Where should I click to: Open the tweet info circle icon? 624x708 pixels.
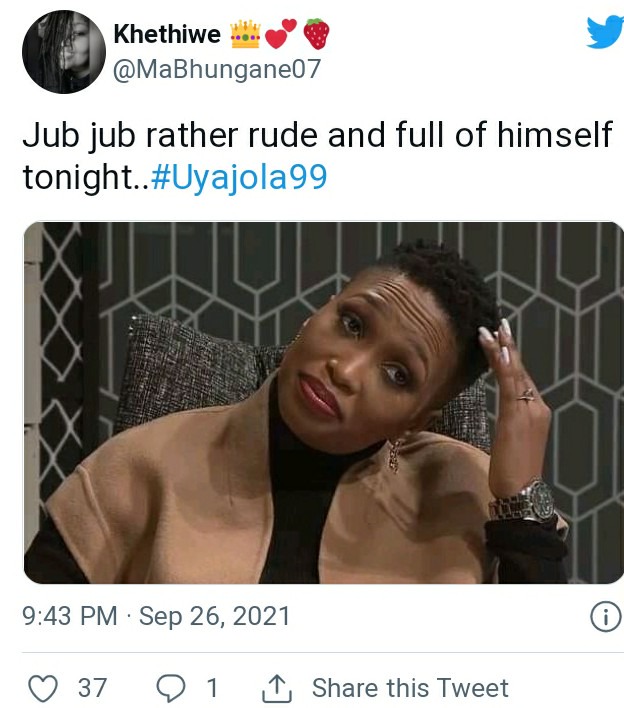(x=605, y=616)
